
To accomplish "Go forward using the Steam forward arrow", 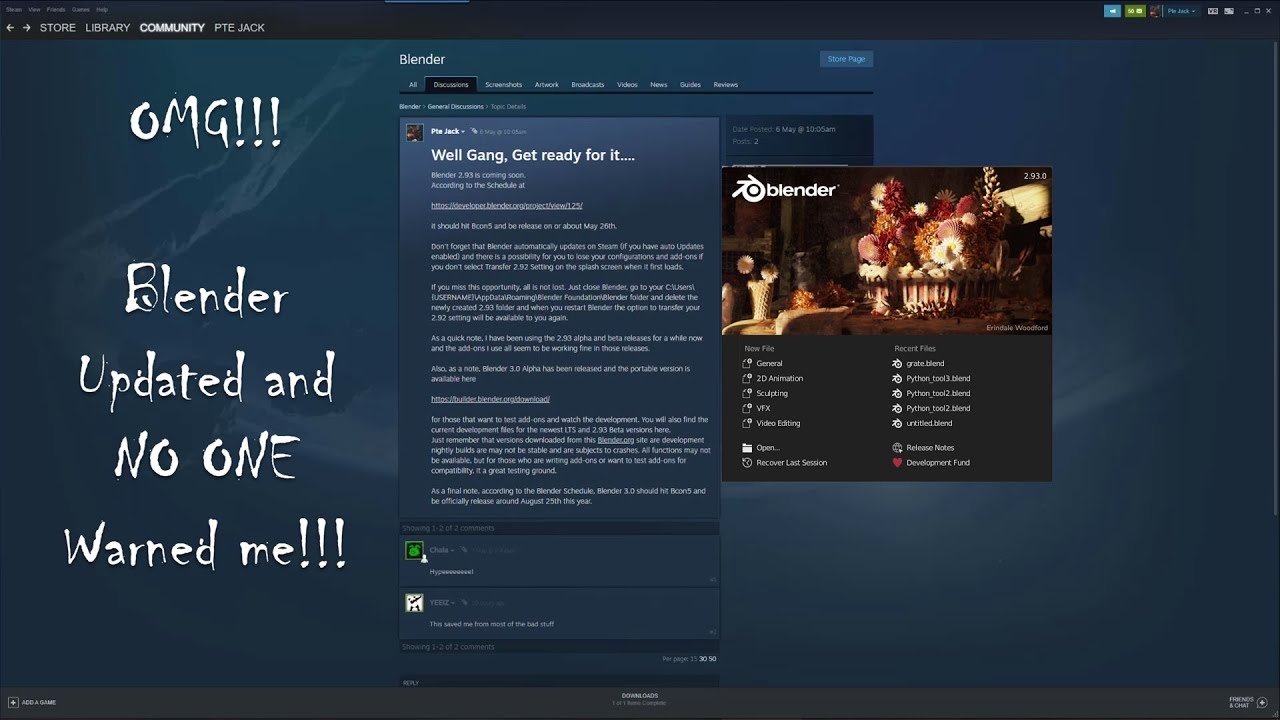I will pyautogui.click(x=27, y=28).
